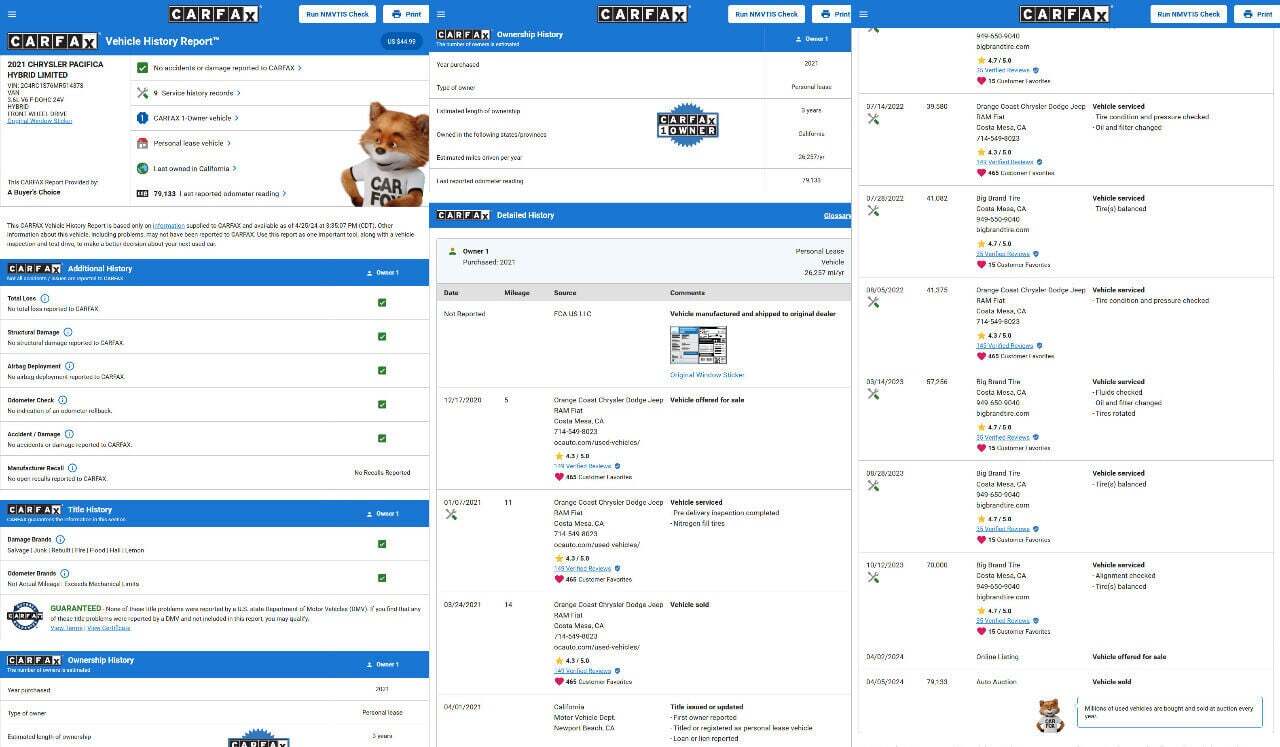Show info for Total Loss

(x=45, y=298)
